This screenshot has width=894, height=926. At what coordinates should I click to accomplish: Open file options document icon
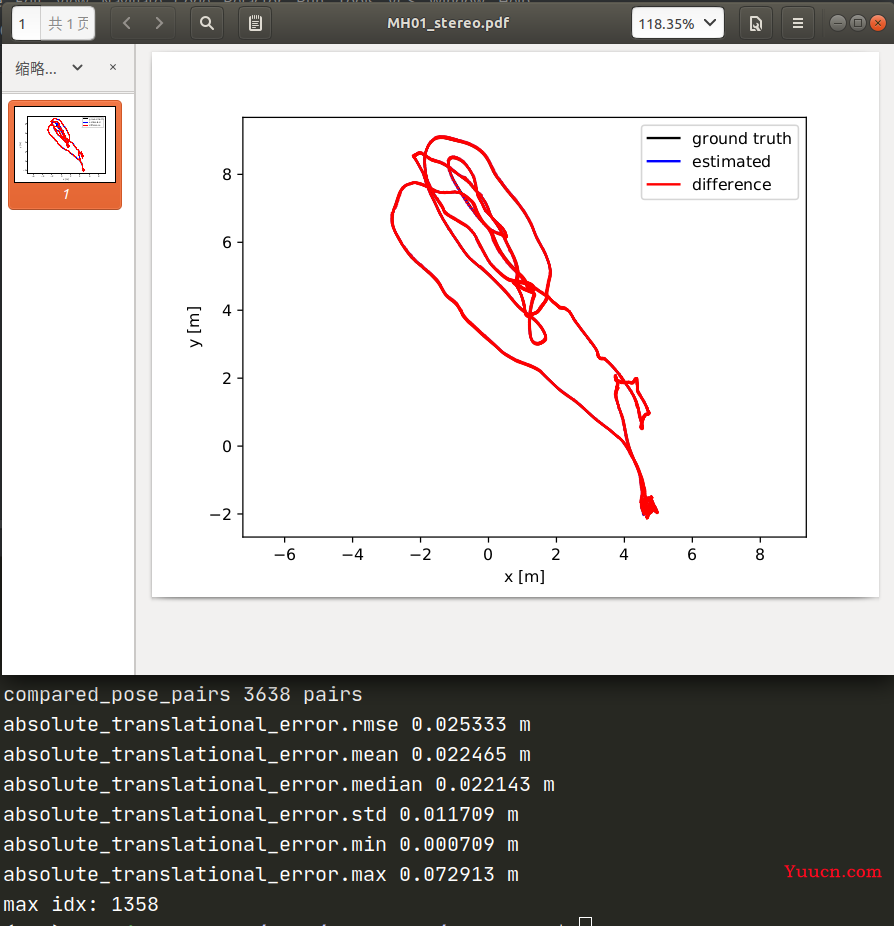(x=756, y=24)
